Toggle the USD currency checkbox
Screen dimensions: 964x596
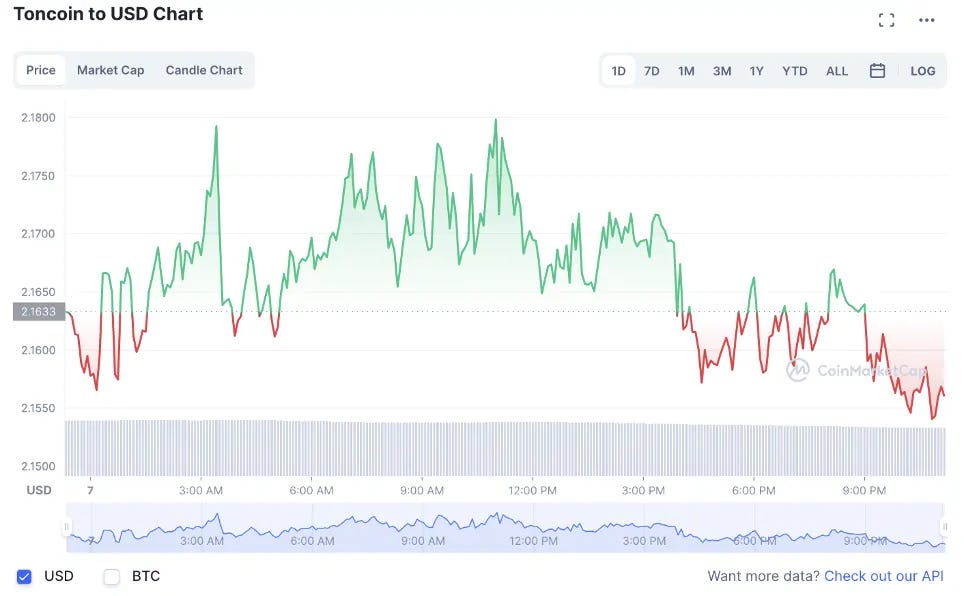(x=24, y=576)
